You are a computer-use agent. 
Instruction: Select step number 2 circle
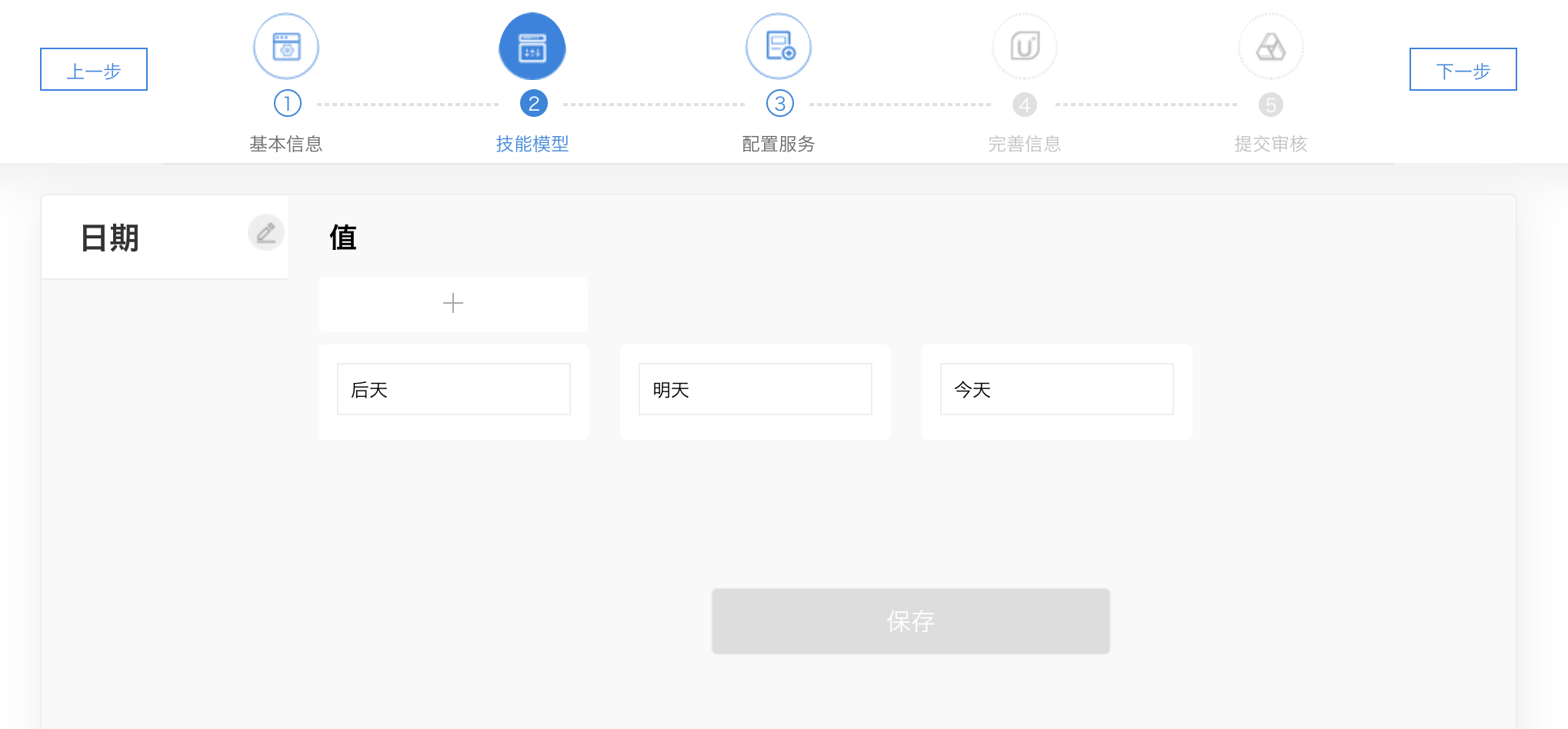click(x=533, y=104)
